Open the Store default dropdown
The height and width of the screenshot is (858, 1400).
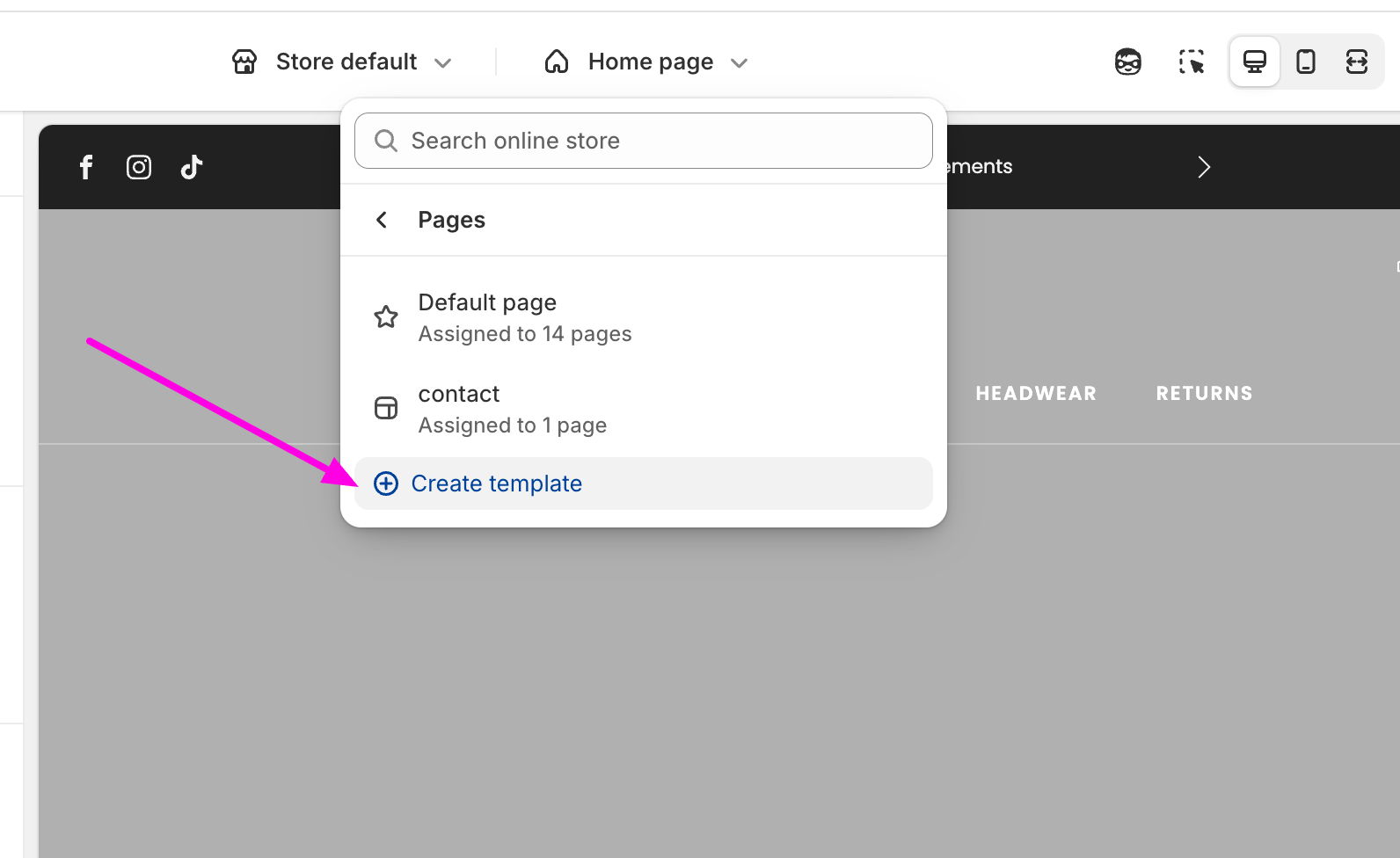point(342,62)
